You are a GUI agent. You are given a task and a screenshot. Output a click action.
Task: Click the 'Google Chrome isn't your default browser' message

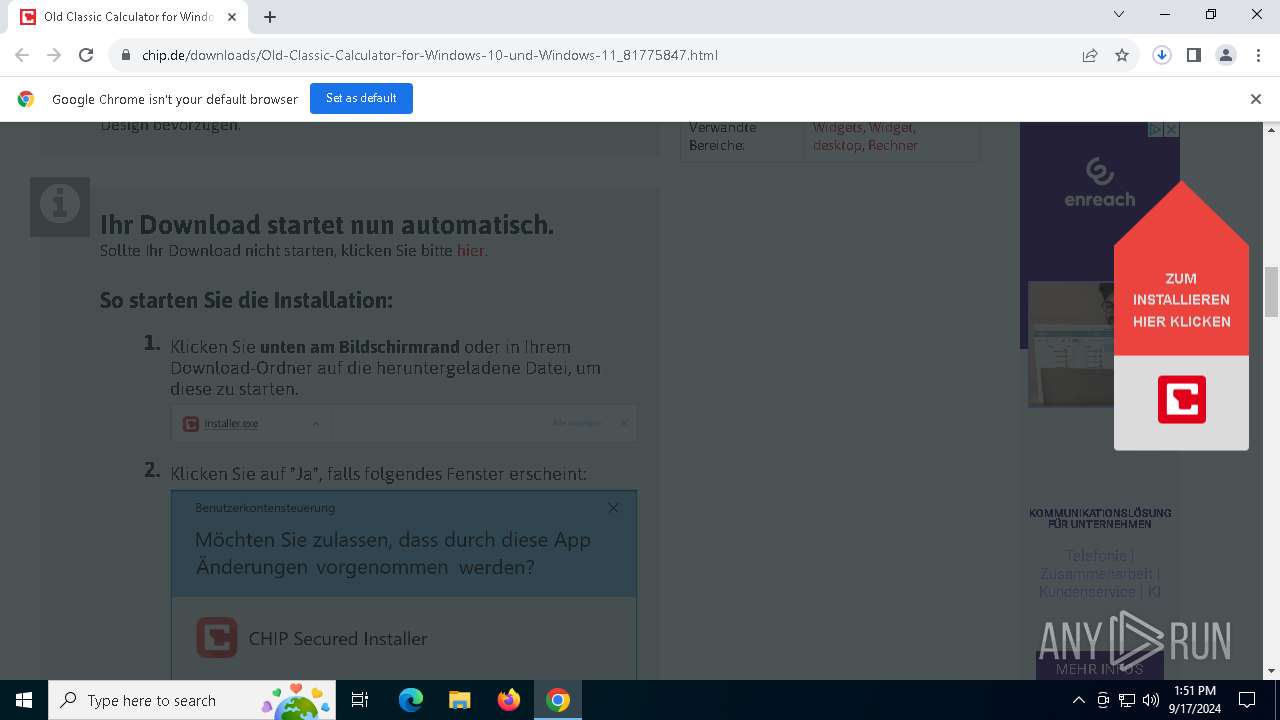pos(175,99)
